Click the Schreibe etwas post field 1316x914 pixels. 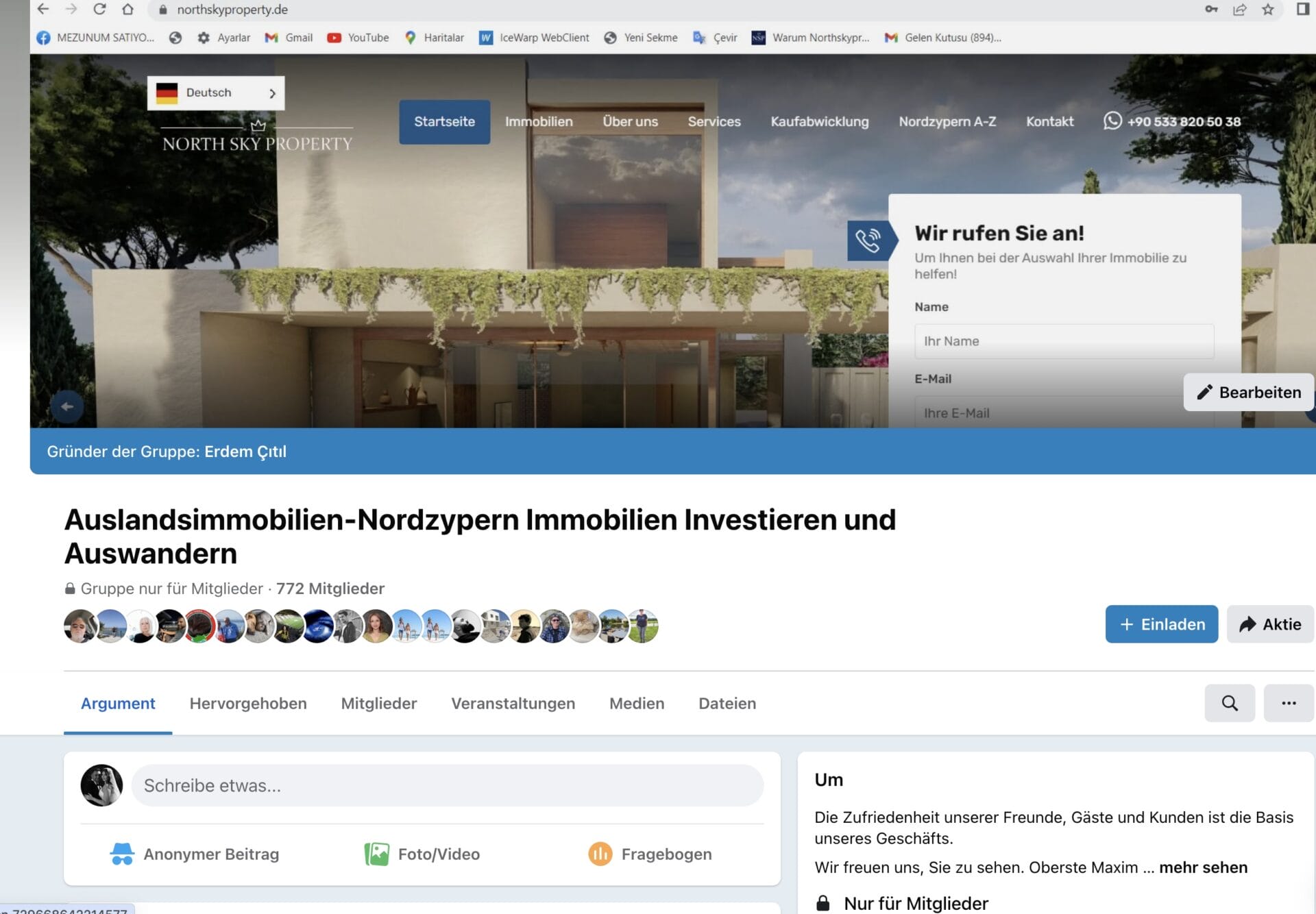click(447, 786)
